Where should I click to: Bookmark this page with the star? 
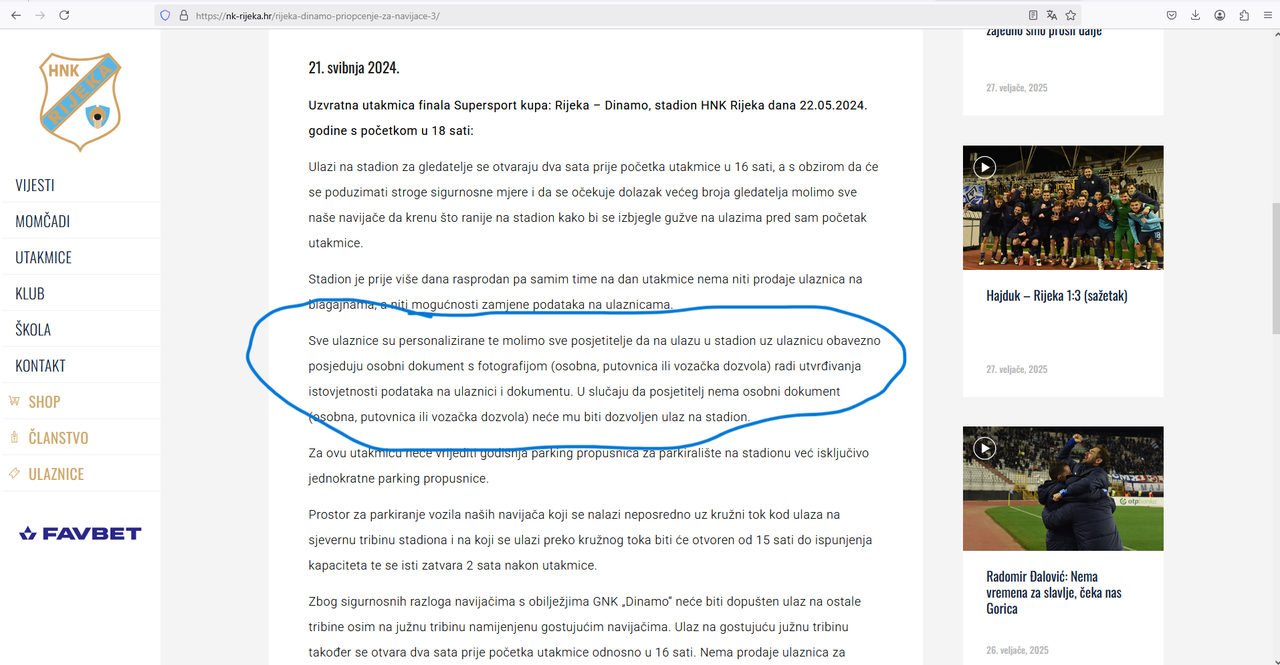coord(1070,15)
